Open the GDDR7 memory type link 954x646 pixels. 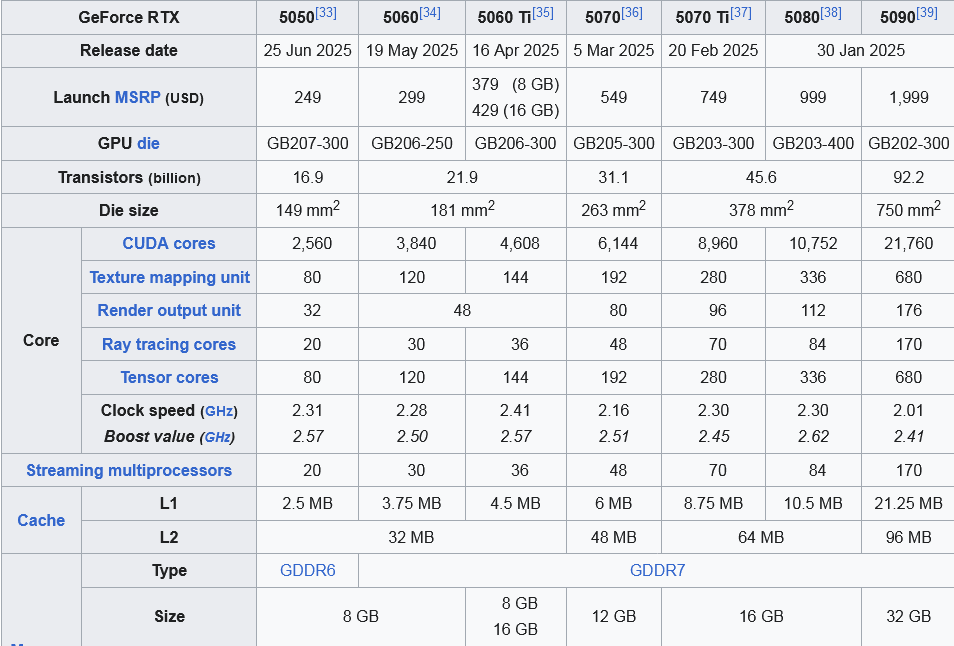tap(657, 570)
